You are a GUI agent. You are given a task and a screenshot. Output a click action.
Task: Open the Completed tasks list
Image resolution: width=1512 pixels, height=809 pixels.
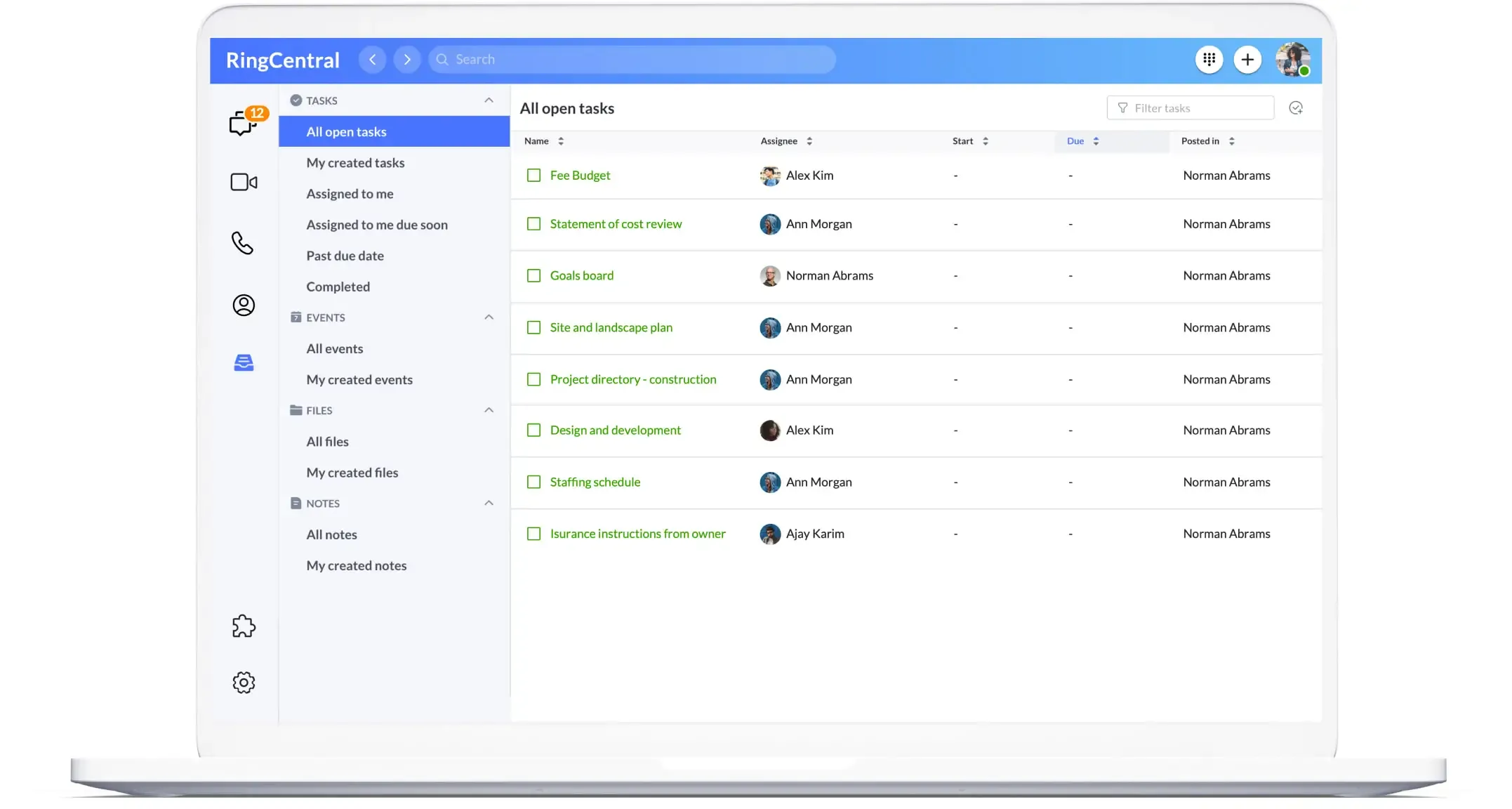pyautogui.click(x=338, y=287)
